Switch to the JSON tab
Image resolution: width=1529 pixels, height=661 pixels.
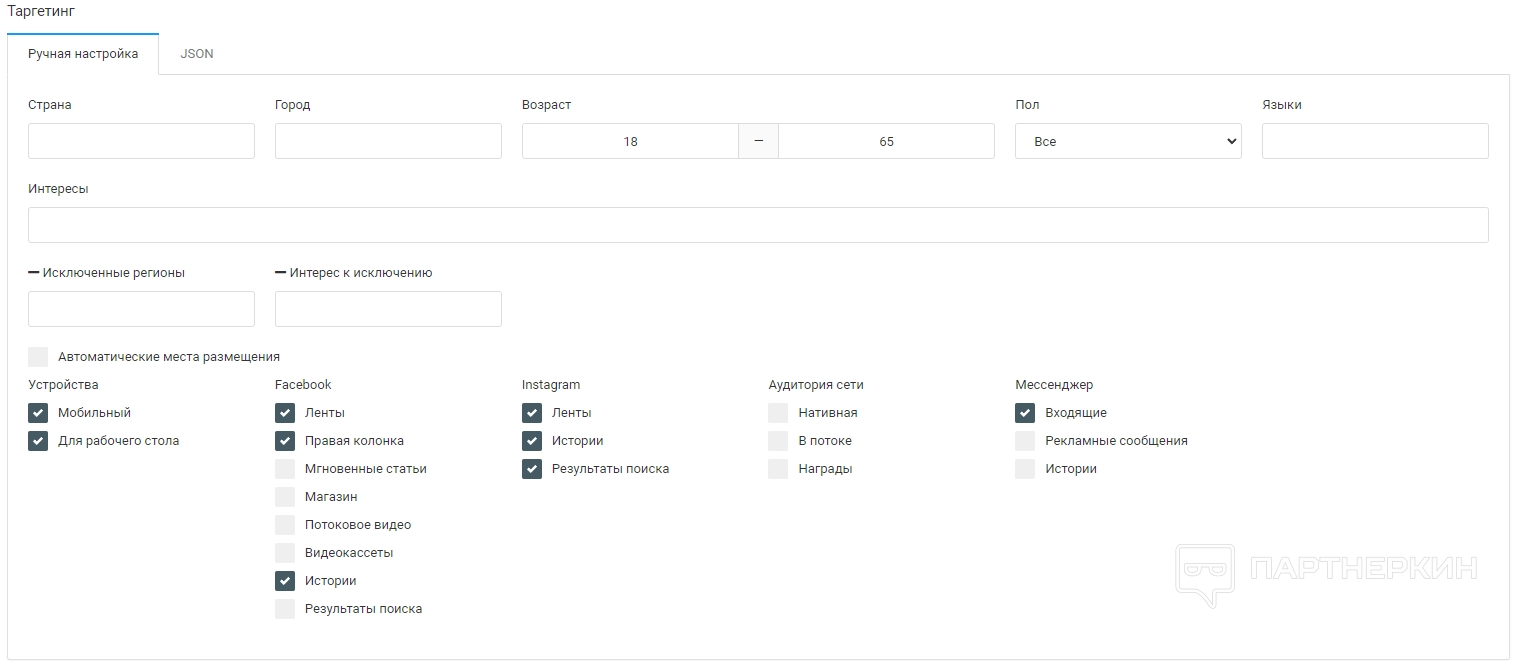pyautogui.click(x=196, y=54)
